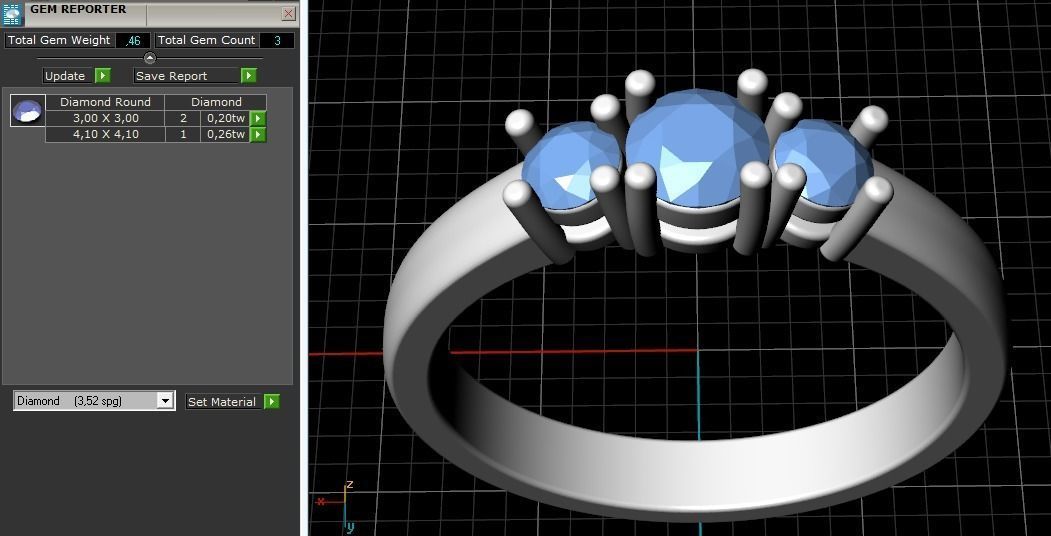The height and width of the screenshot is (536, 1051).
Task: Collapse the panel with the round arrow
Action: coord(149,58)
